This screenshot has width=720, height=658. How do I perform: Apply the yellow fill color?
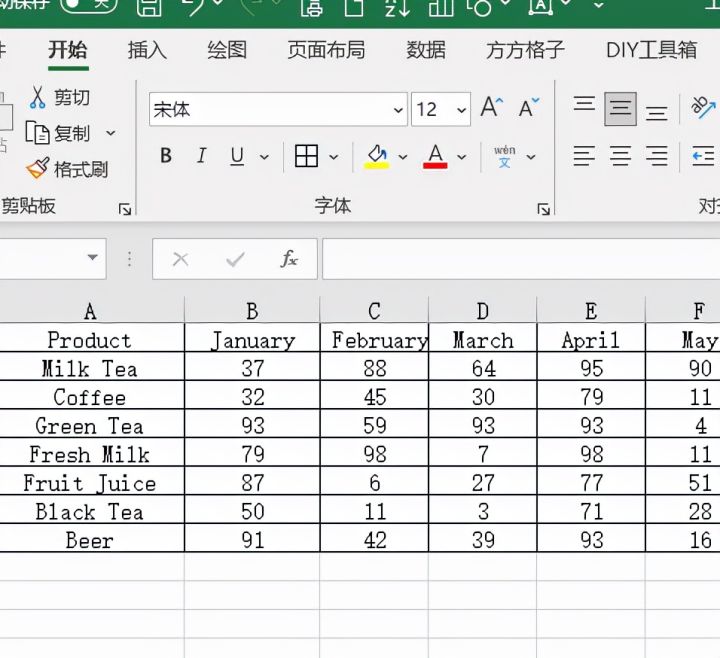377,157
